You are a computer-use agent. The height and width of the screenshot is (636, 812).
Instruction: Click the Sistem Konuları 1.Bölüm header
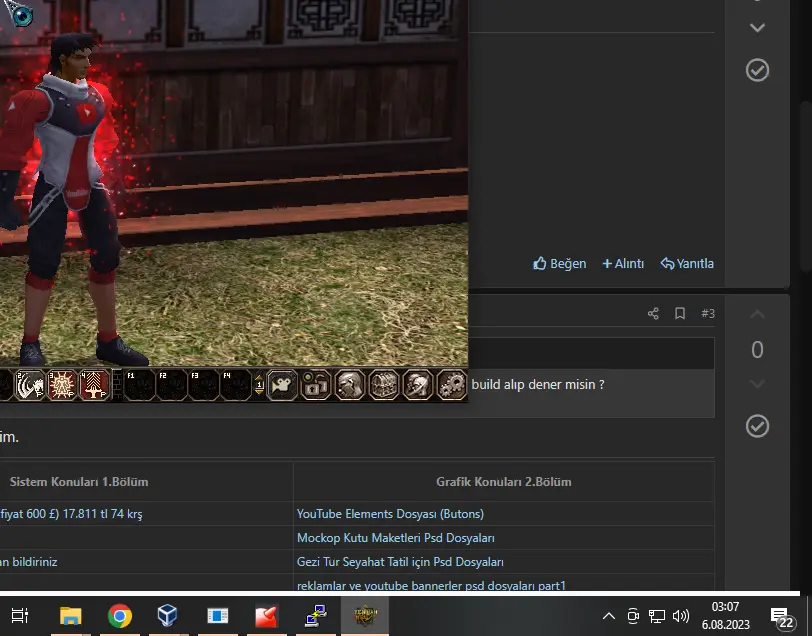[79, 482]
